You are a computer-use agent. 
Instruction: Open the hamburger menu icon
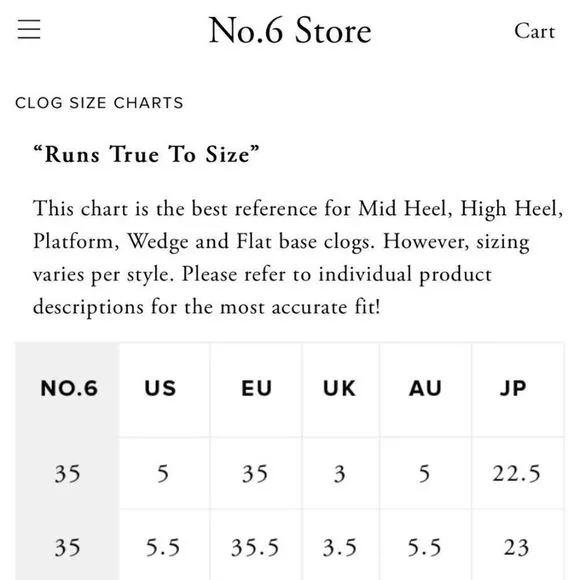tap(29, 29)
